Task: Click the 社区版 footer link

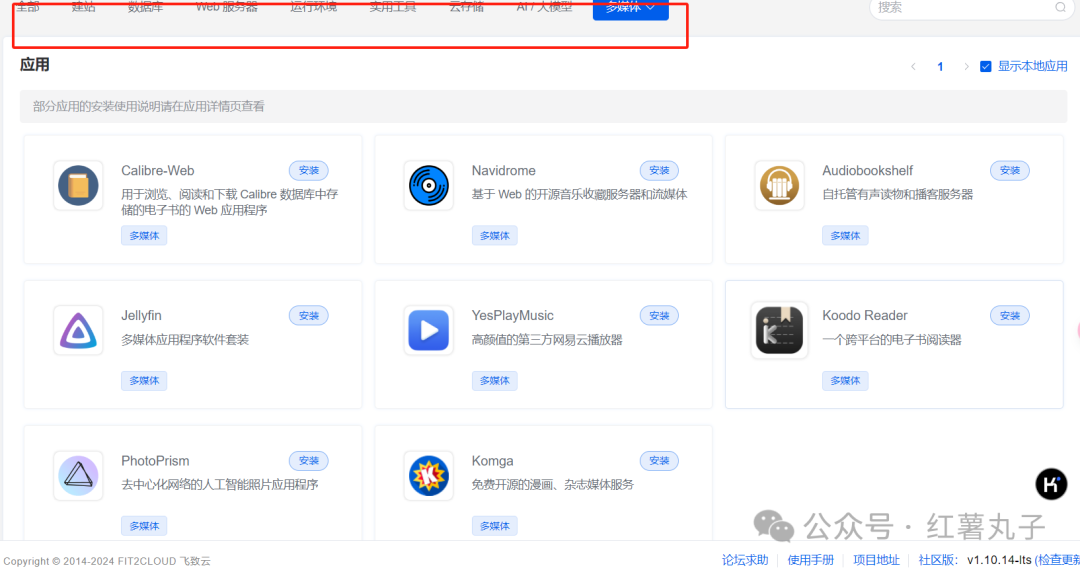Action: (938, 560)
